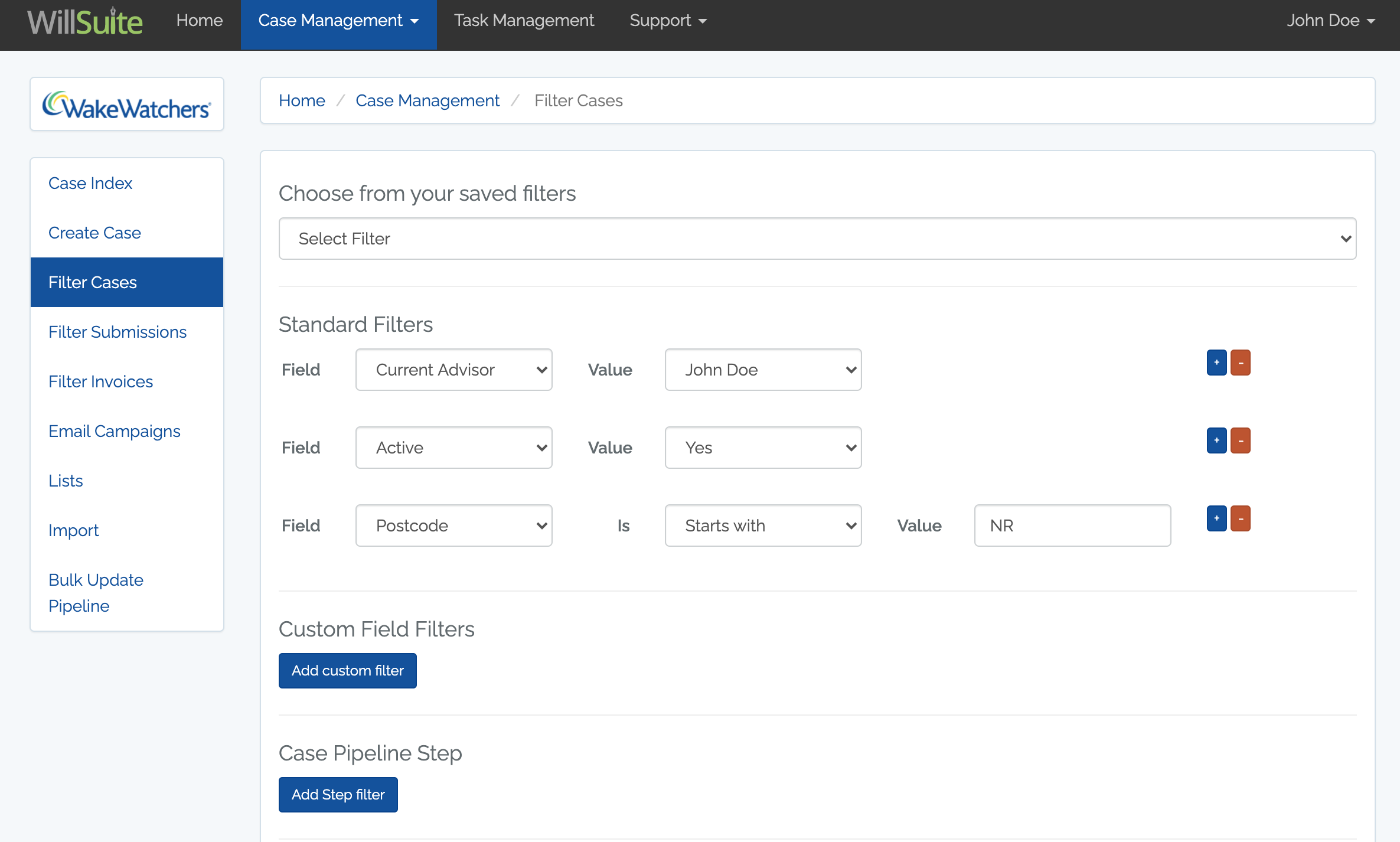This screenshot has height=842, width=1400.
Task: Remove the Current Advisor filter row
Action: tap(1240, 363)
